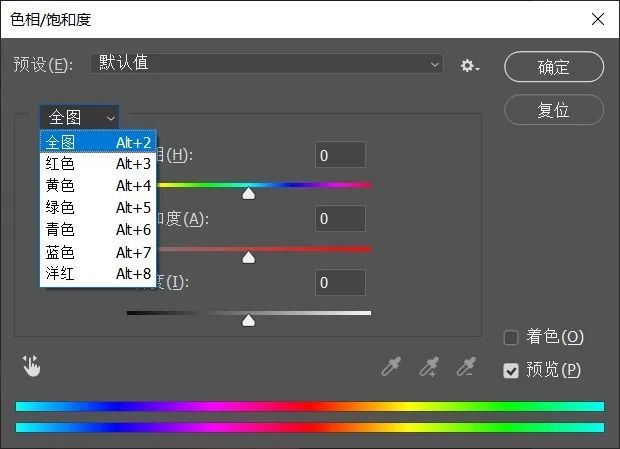Select the eyedropper tool
Viewport: 620px width, 449px height.
(x=391, y=367)
